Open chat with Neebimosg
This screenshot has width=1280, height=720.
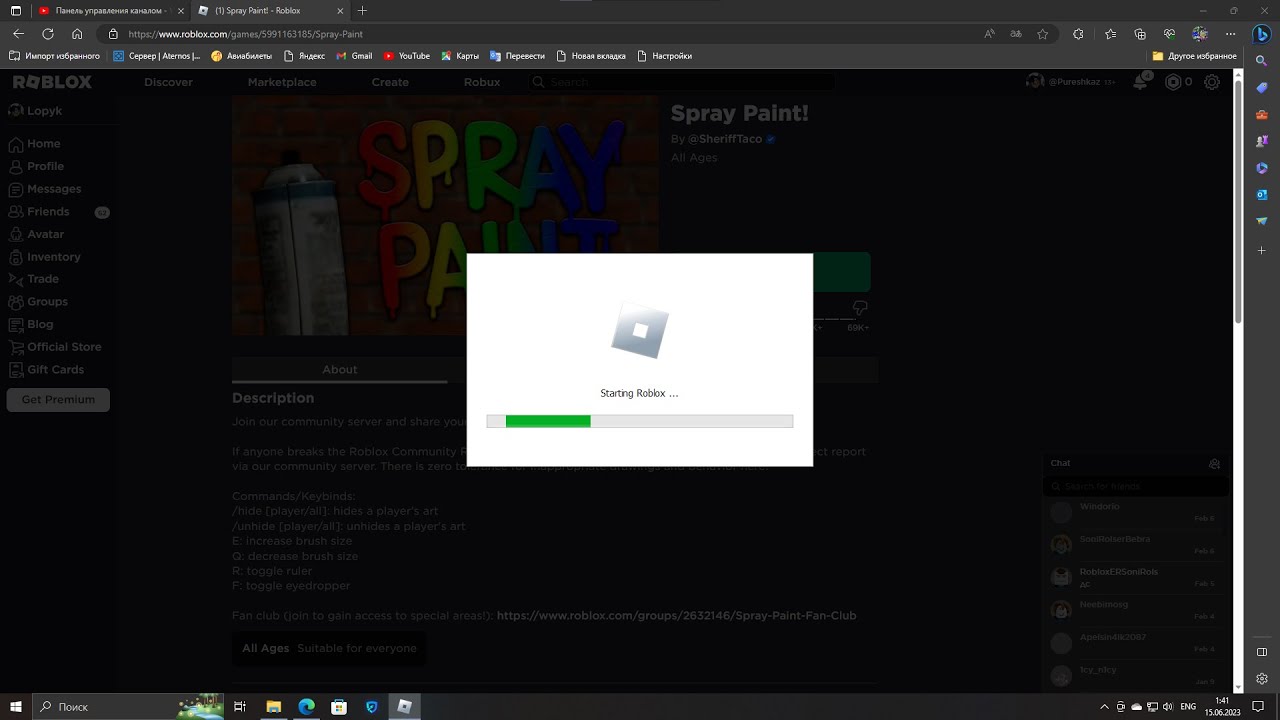tap(1134, 610)
